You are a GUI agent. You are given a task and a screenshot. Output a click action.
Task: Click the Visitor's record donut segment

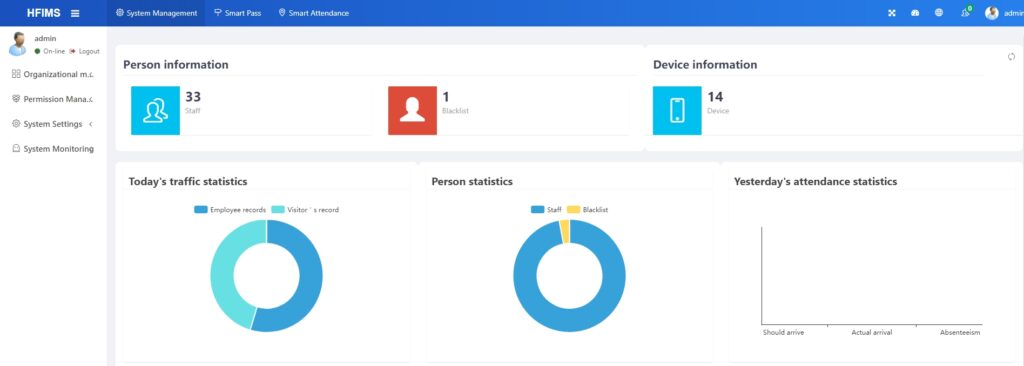(222, 268)
